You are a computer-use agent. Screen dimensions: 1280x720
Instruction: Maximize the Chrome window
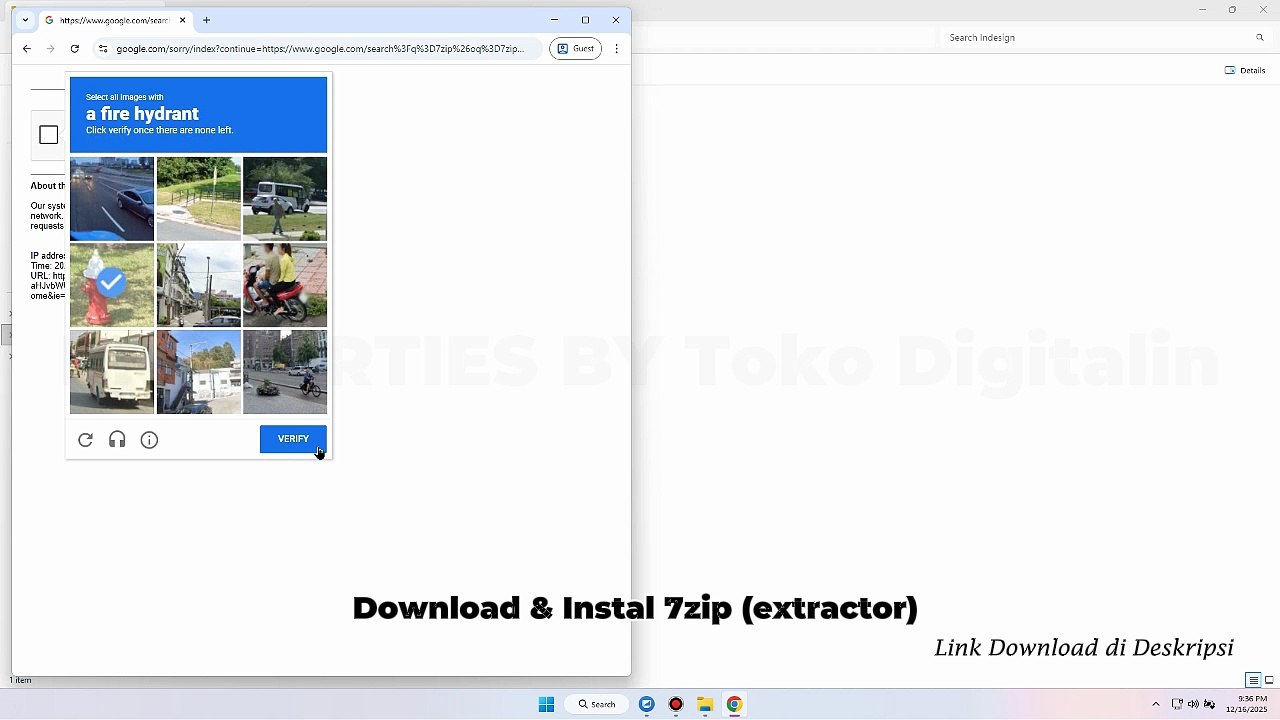586,20
